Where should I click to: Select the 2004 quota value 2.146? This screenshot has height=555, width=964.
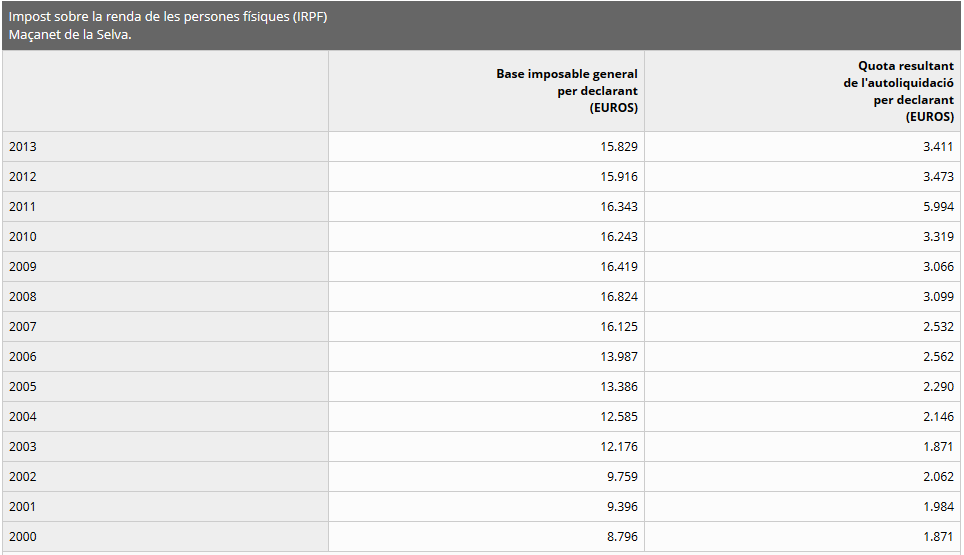pos(937,417)
